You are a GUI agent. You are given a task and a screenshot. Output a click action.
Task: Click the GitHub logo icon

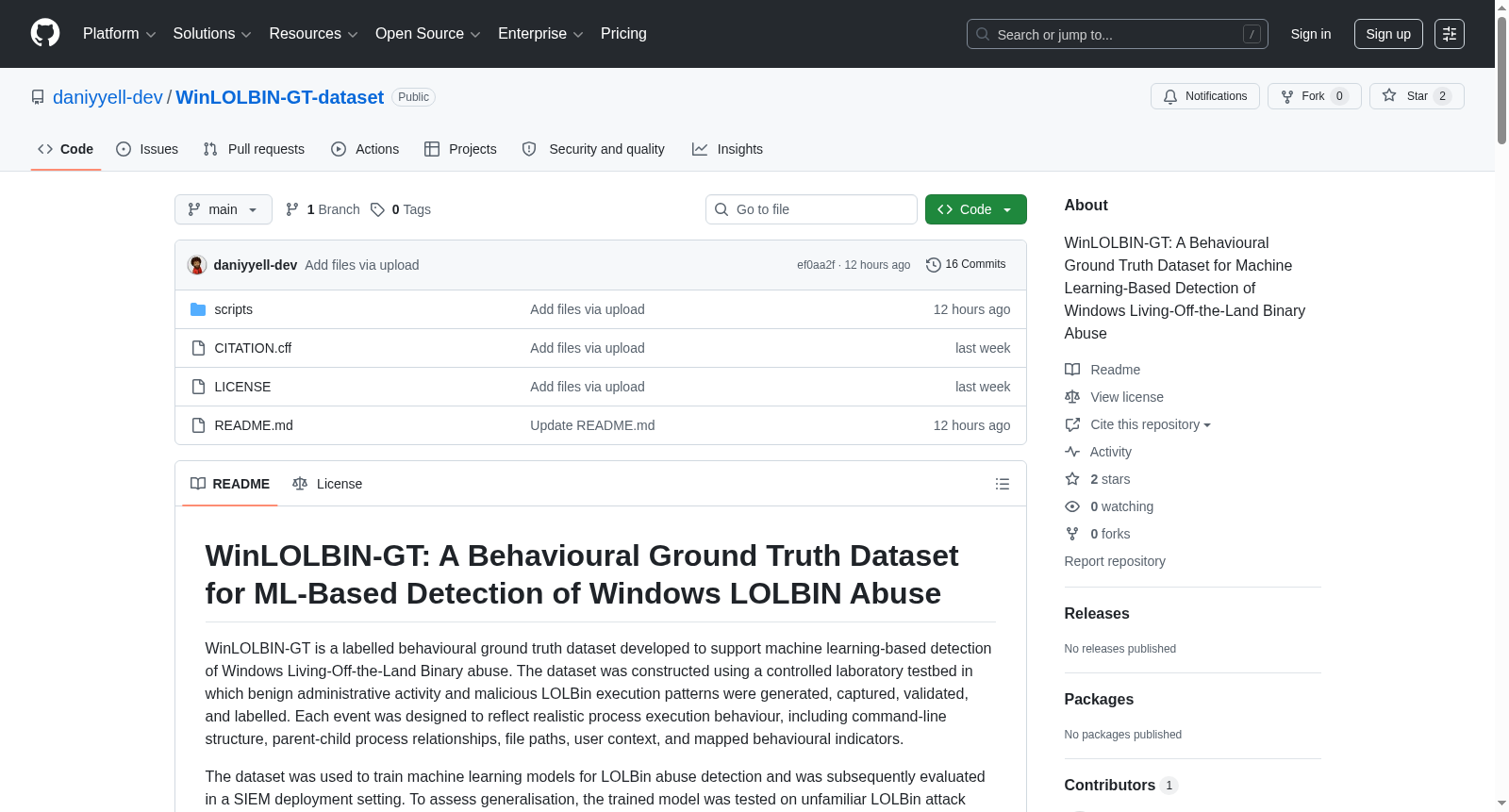click(x=45, y=33)
